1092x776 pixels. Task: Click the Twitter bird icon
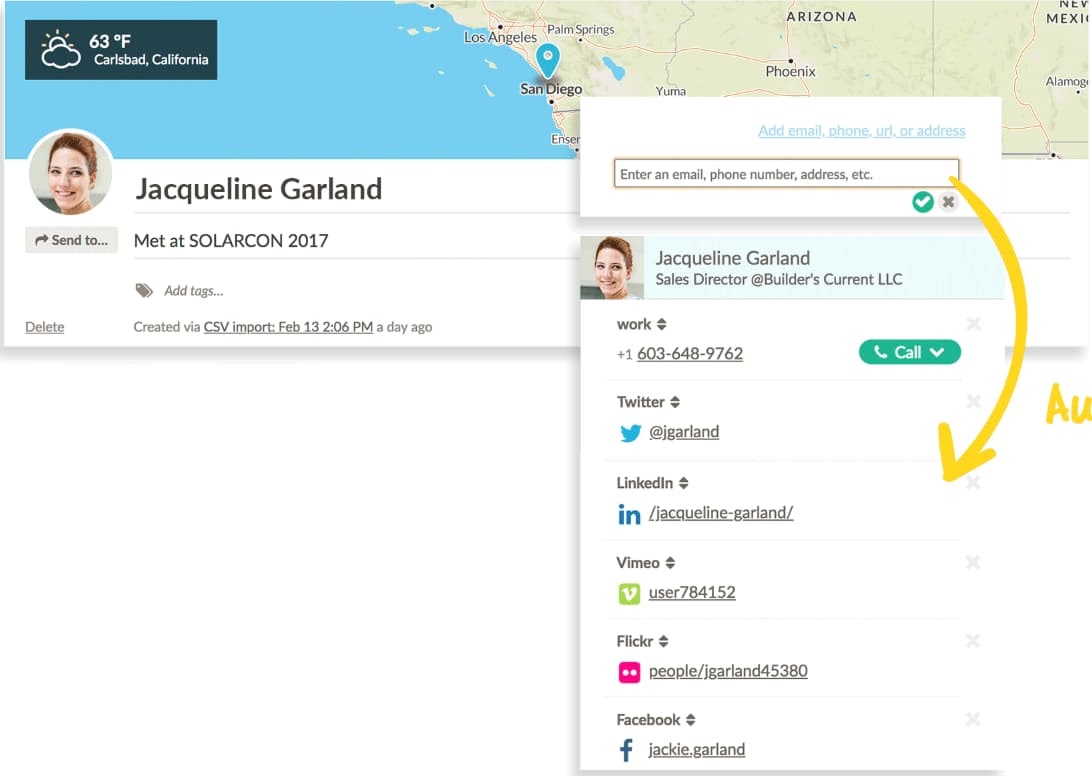630,433
